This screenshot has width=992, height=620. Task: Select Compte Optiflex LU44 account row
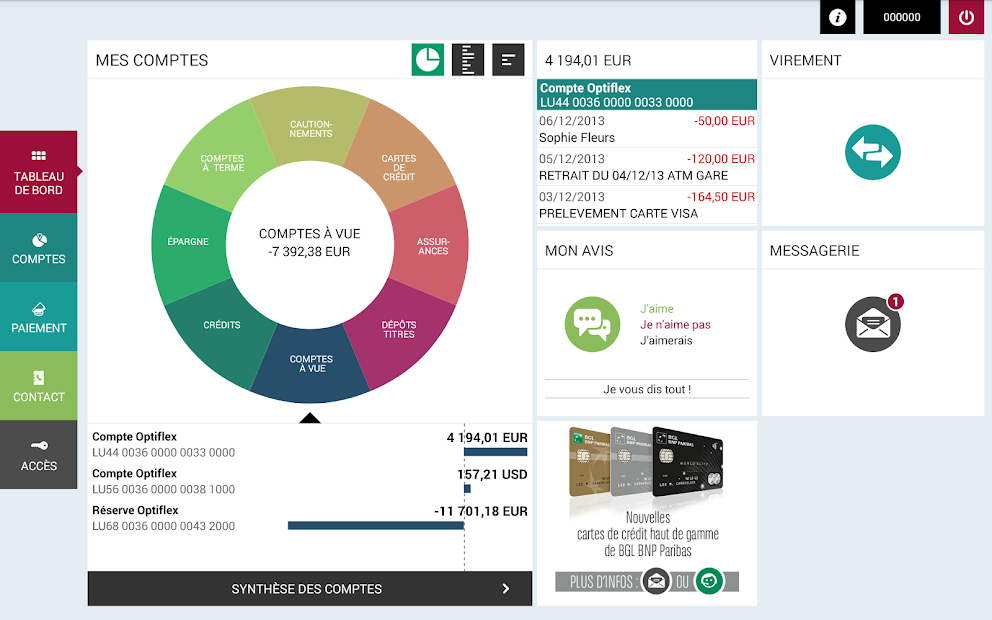(309, 444)
